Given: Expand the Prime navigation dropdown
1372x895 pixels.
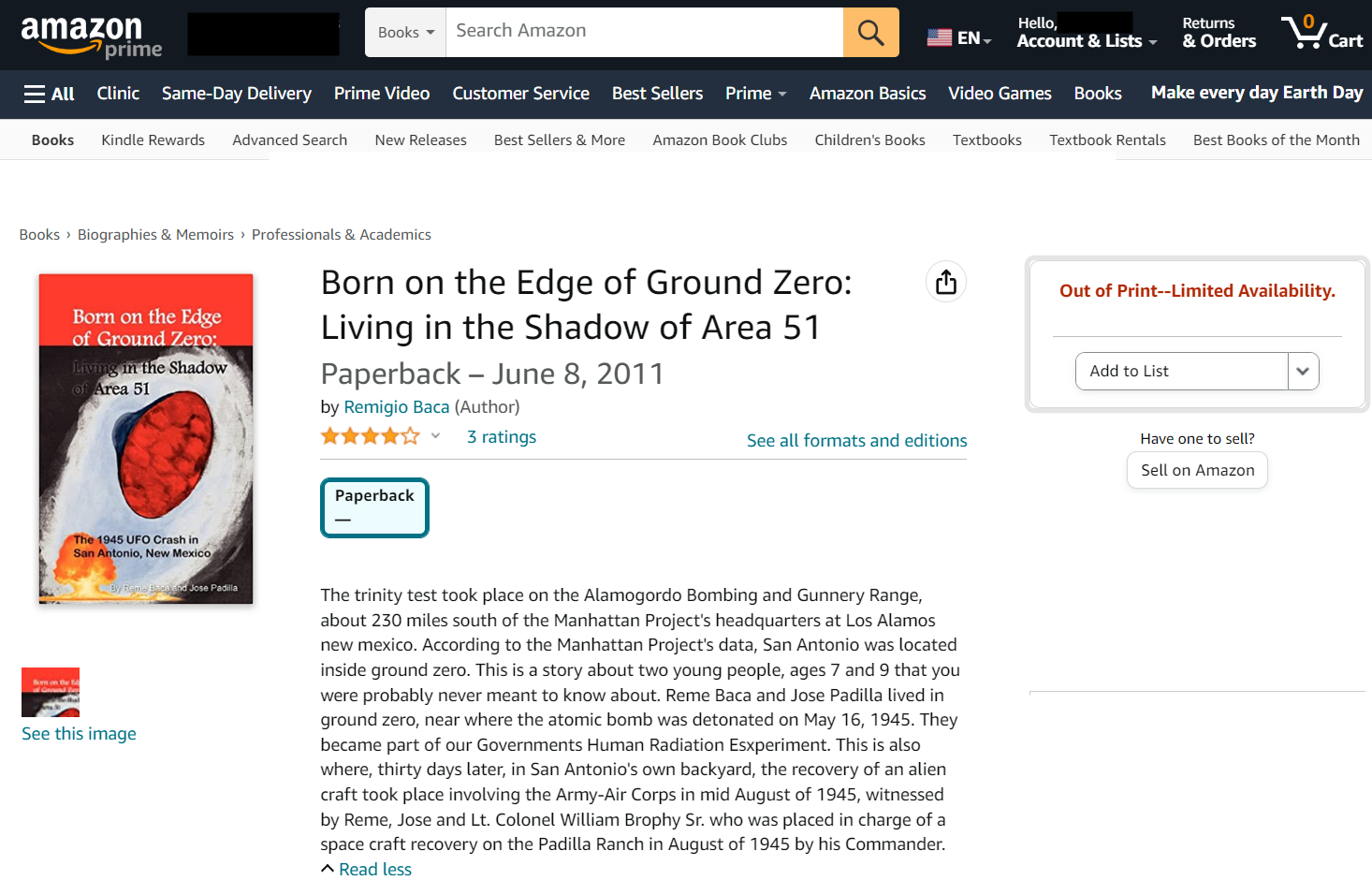Looking at the screenshot, I should pyautogui.click(x=755, y=94).
